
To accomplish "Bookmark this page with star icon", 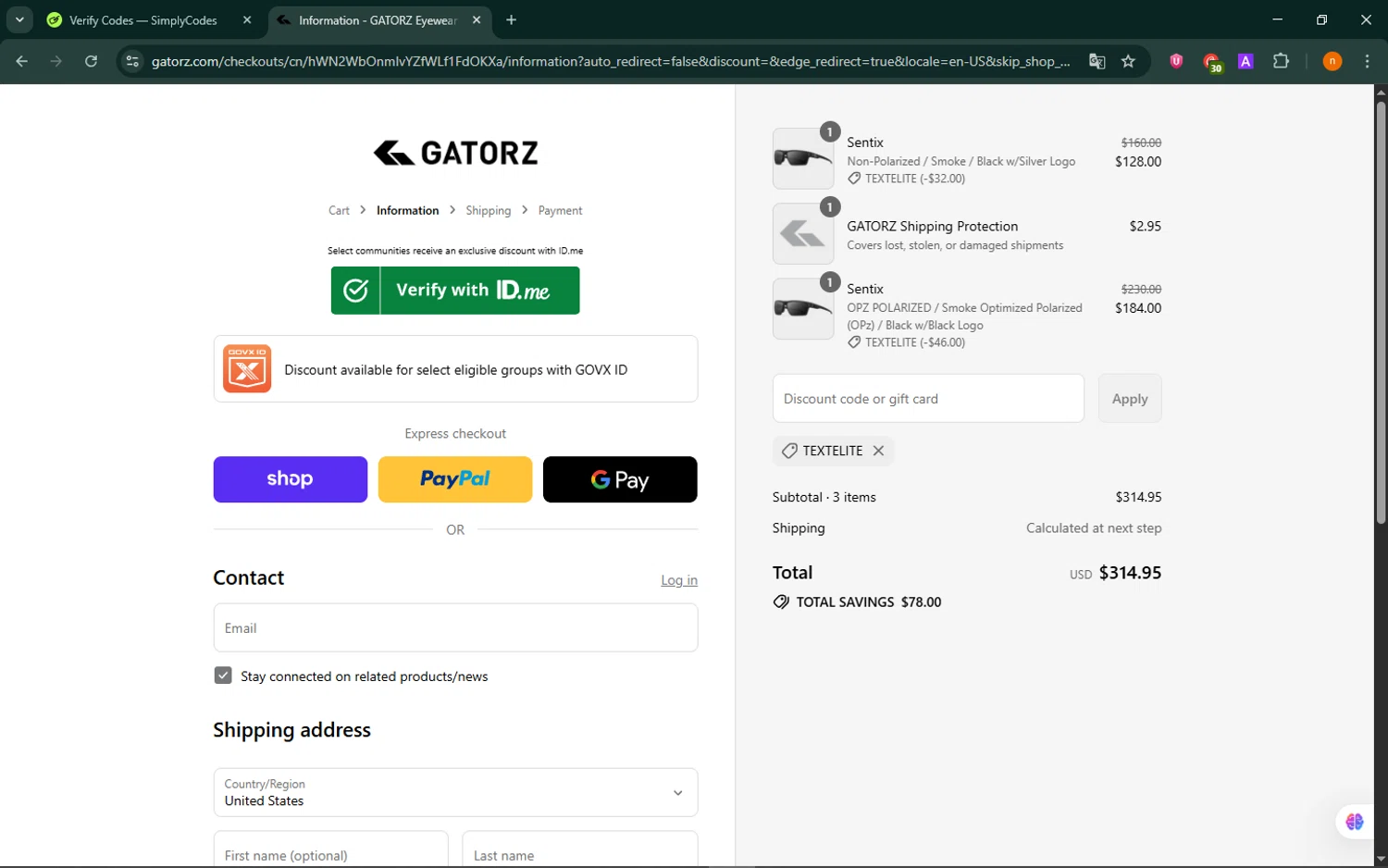I will (1128, 61).
